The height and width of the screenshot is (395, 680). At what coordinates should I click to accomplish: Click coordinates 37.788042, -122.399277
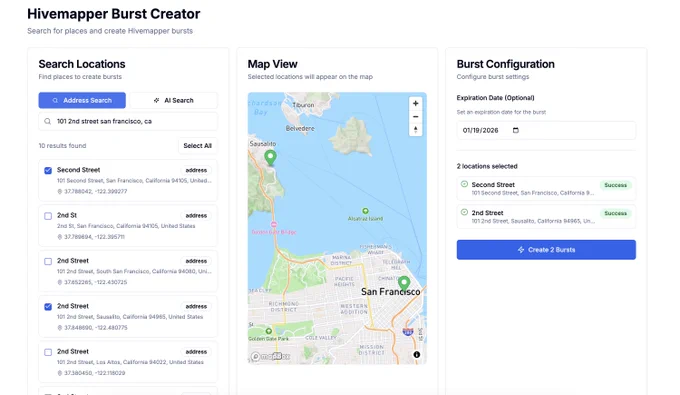tap(96, 191)
